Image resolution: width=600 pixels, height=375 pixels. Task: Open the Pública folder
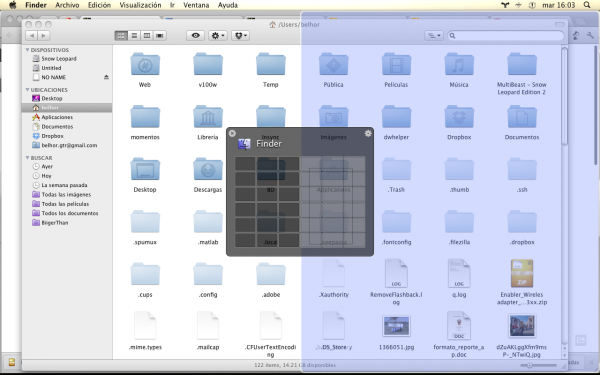click(x=333, y=64)
